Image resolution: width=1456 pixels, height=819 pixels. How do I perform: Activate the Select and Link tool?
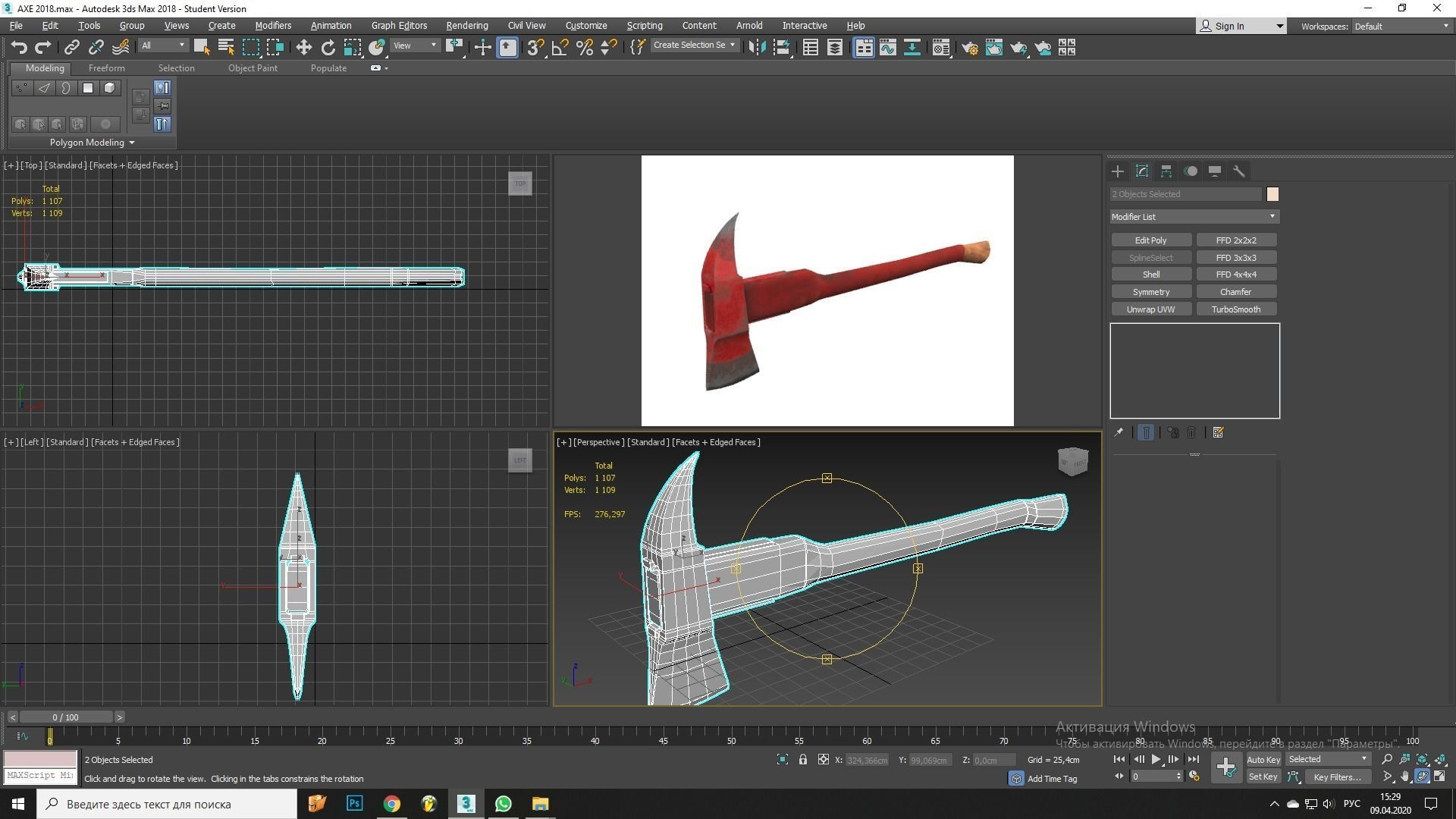pos(71,48)
